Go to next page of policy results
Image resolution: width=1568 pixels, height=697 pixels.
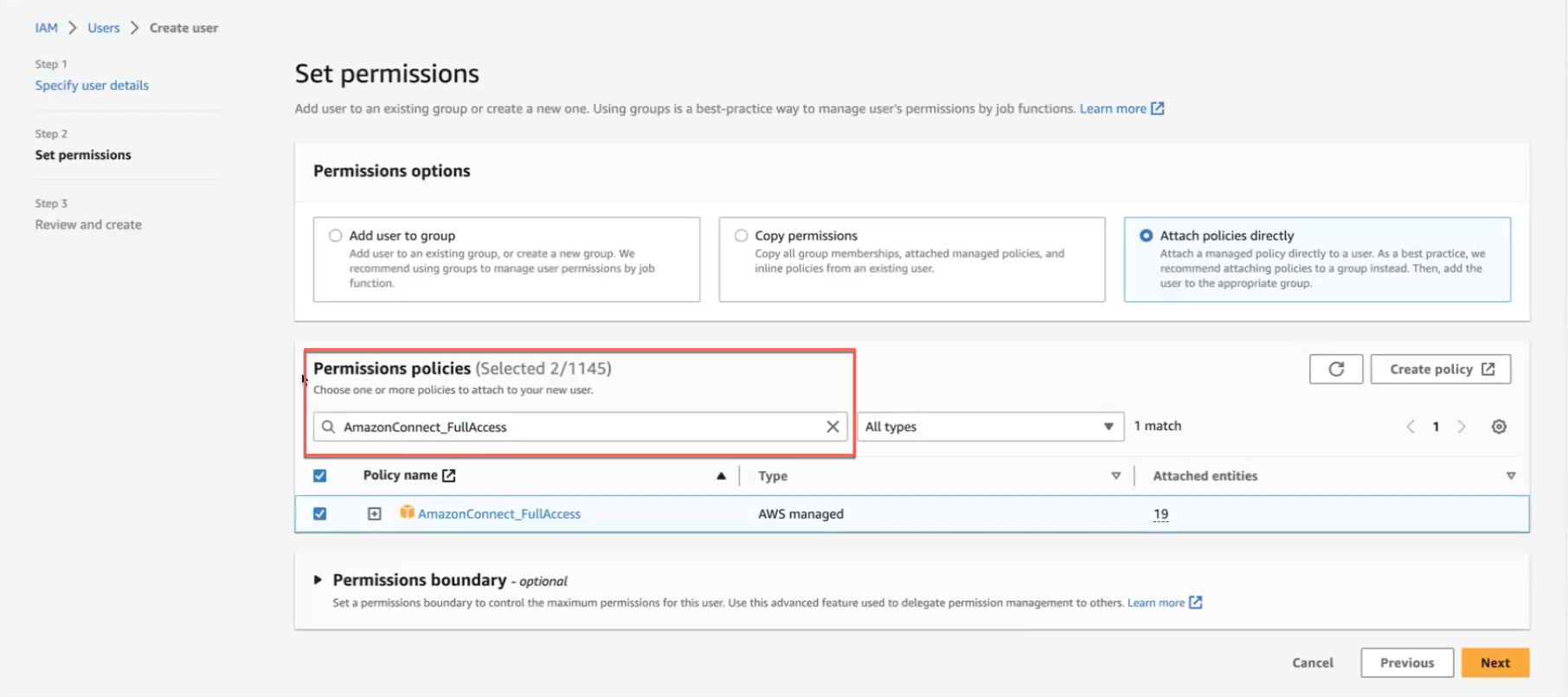1462,427
